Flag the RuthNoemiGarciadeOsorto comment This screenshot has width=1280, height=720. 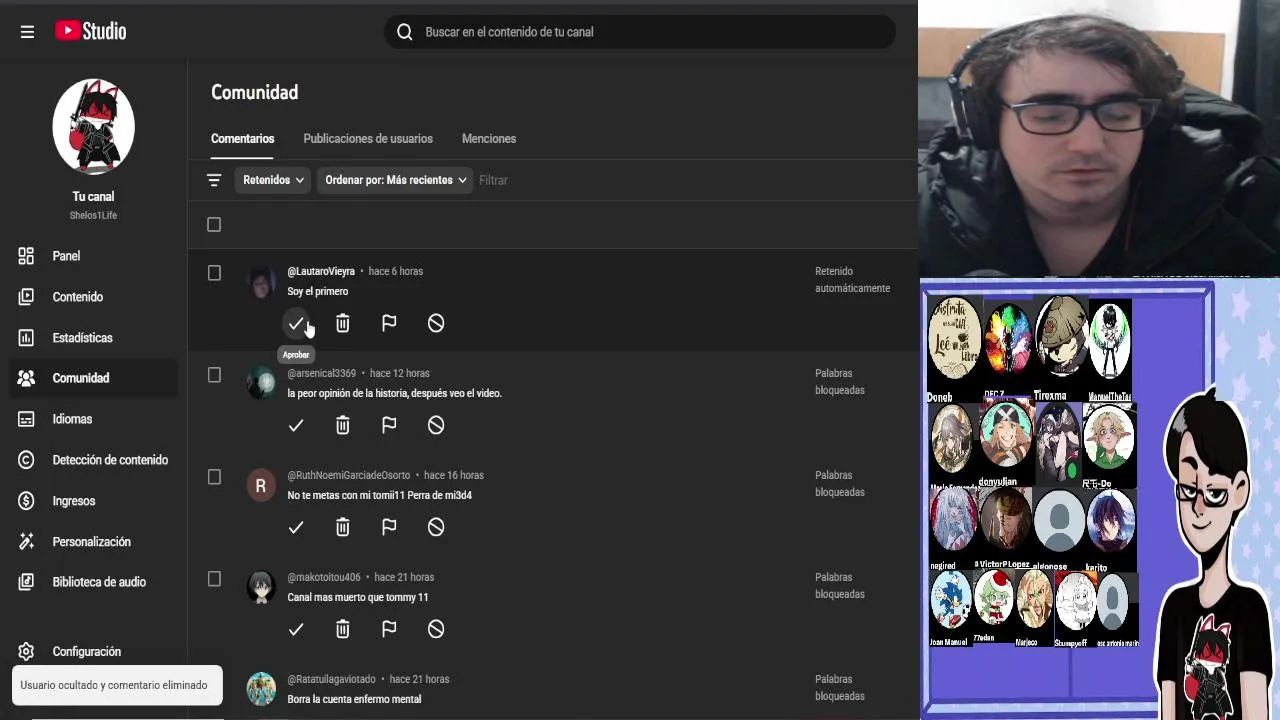pos(389,527)
